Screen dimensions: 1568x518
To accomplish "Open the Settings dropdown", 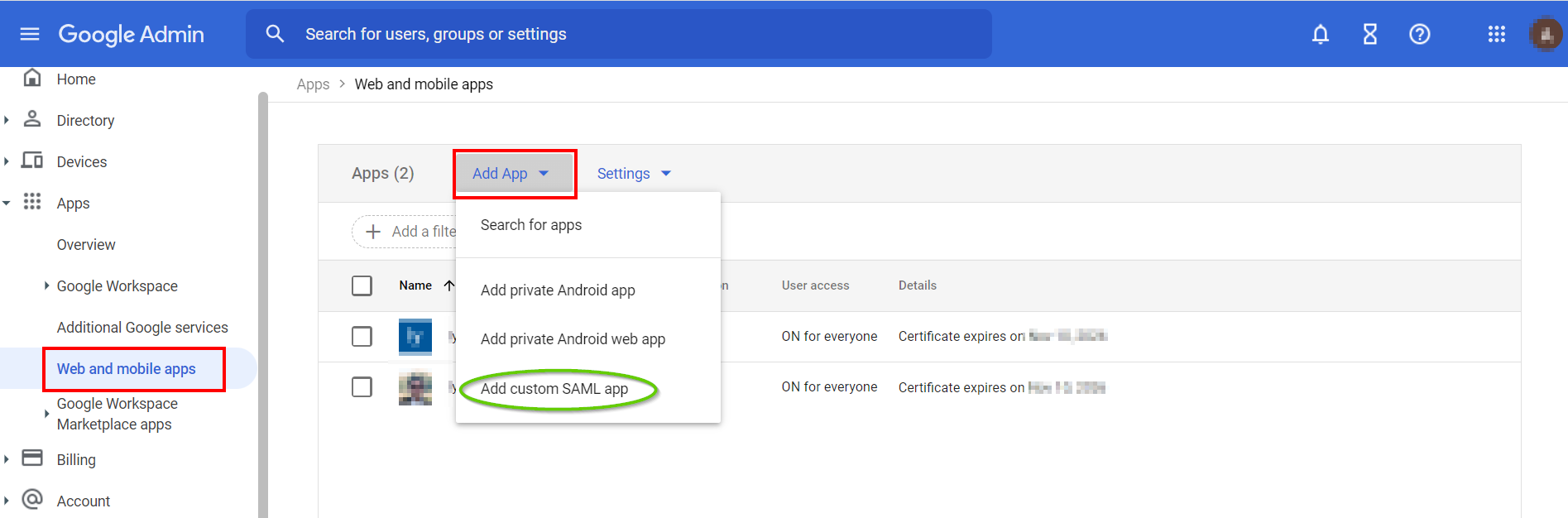I will (x=634, y=174).
